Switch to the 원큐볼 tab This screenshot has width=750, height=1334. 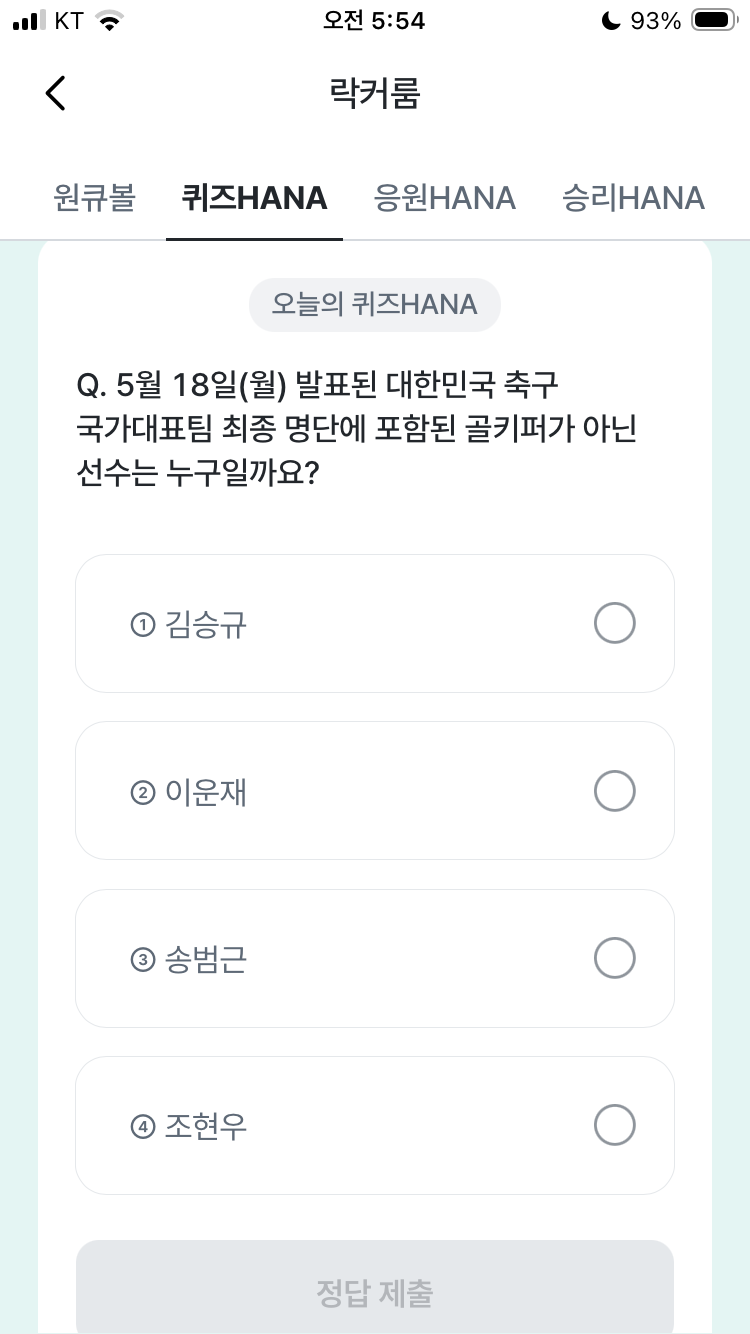93,198
